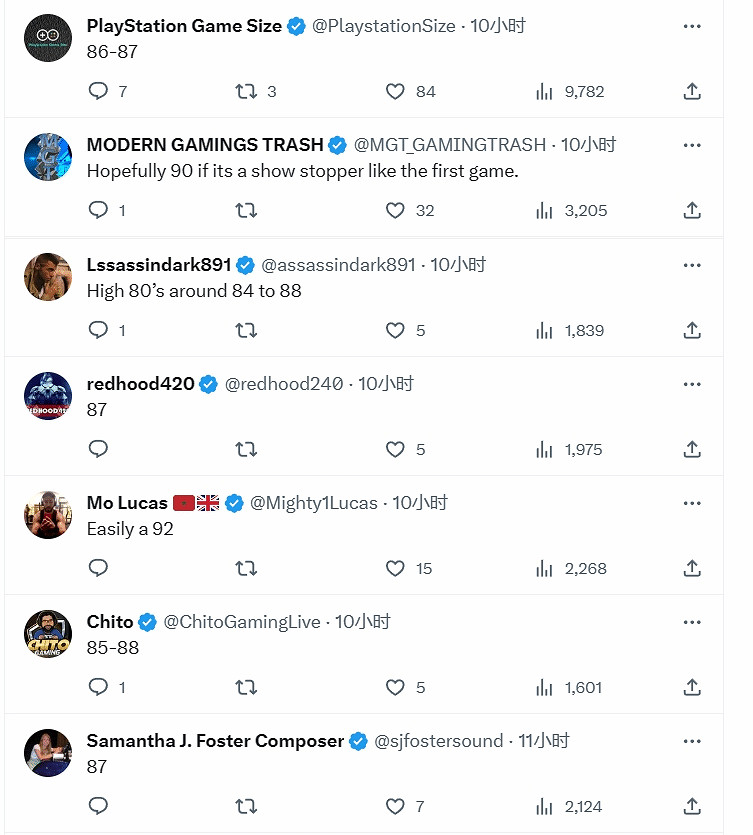Open the @Mighty1Lucas handle link

pos(314,503)
